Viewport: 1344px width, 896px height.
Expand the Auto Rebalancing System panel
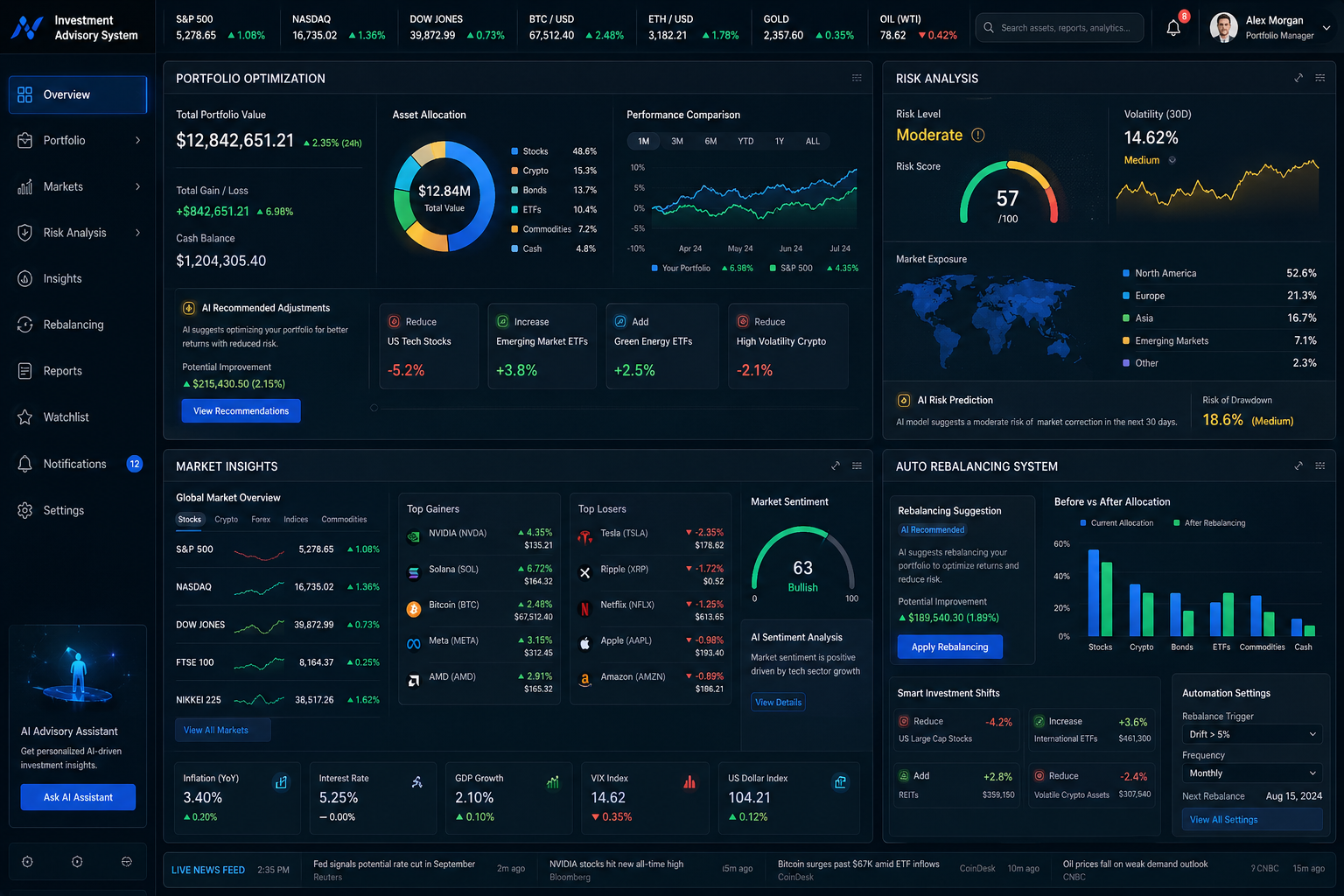coord(1298,465)
